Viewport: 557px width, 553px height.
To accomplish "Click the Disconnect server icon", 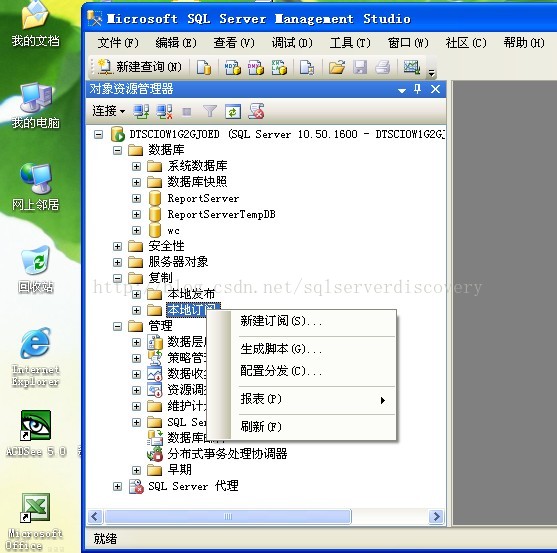I will coord(164,112).
